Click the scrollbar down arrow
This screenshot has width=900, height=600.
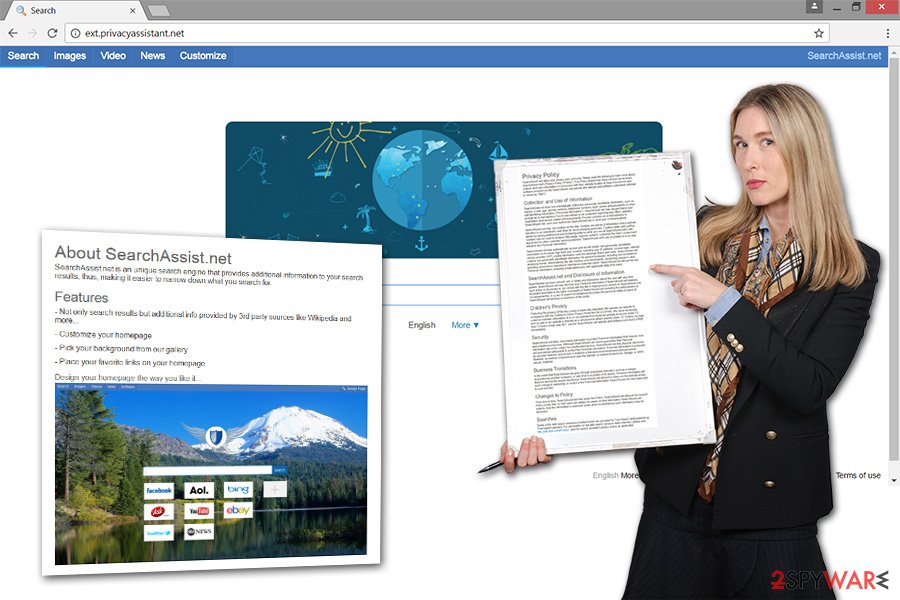tap(894, 479)
